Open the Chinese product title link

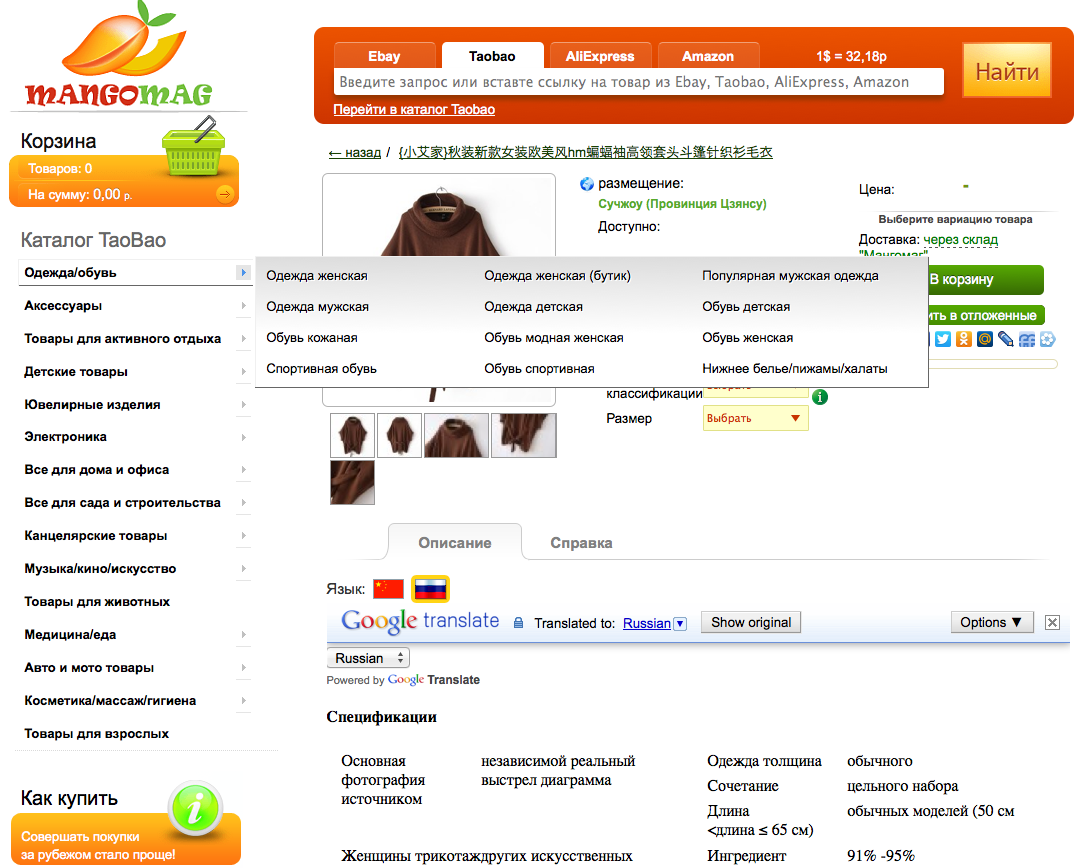(585, 152)
